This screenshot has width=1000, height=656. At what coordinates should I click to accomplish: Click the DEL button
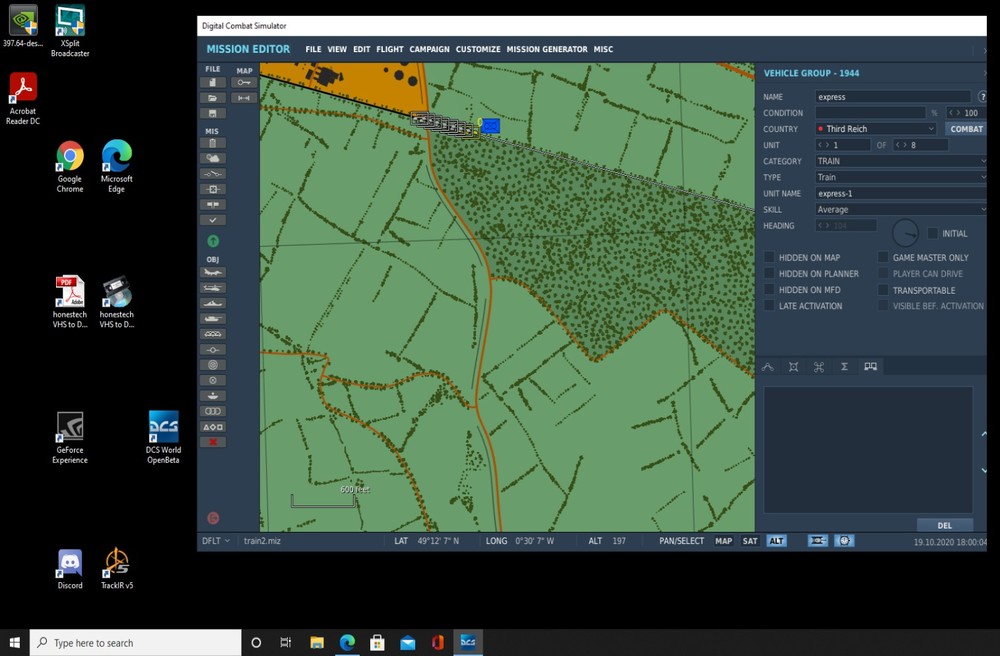tap(944, 525)
